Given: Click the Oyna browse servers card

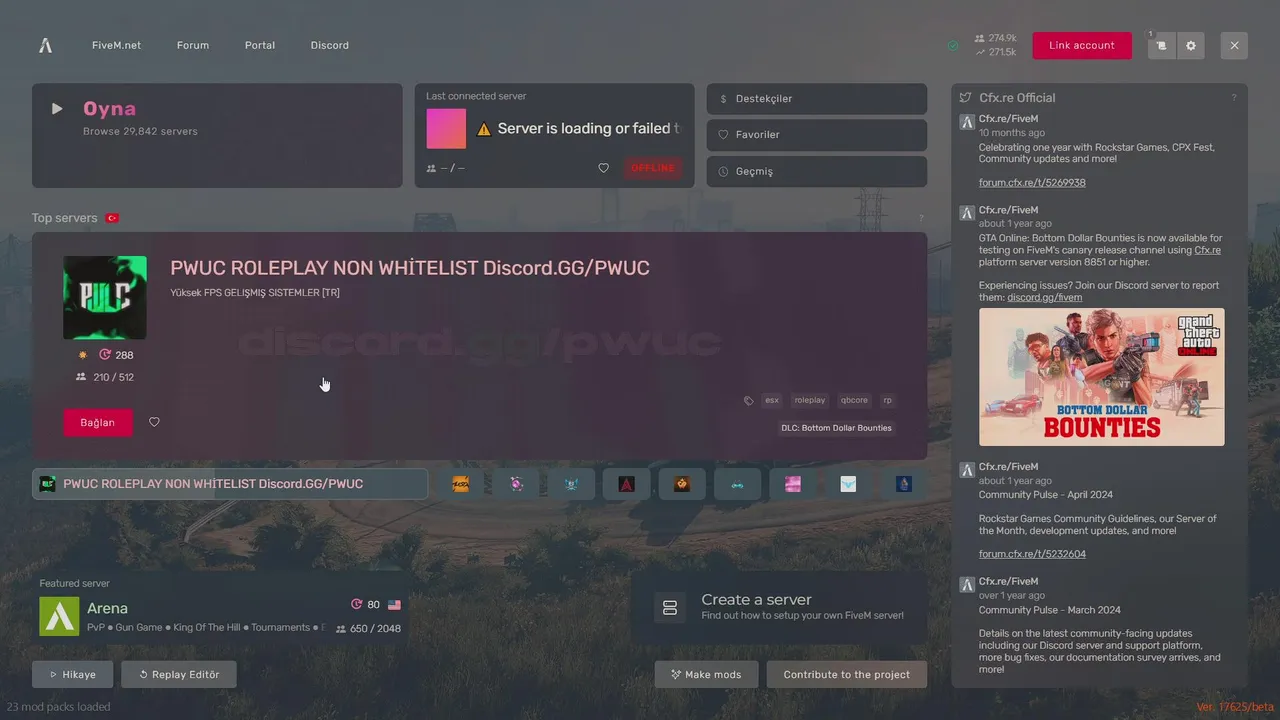Looking at the screenshot, I should [217, 135].
